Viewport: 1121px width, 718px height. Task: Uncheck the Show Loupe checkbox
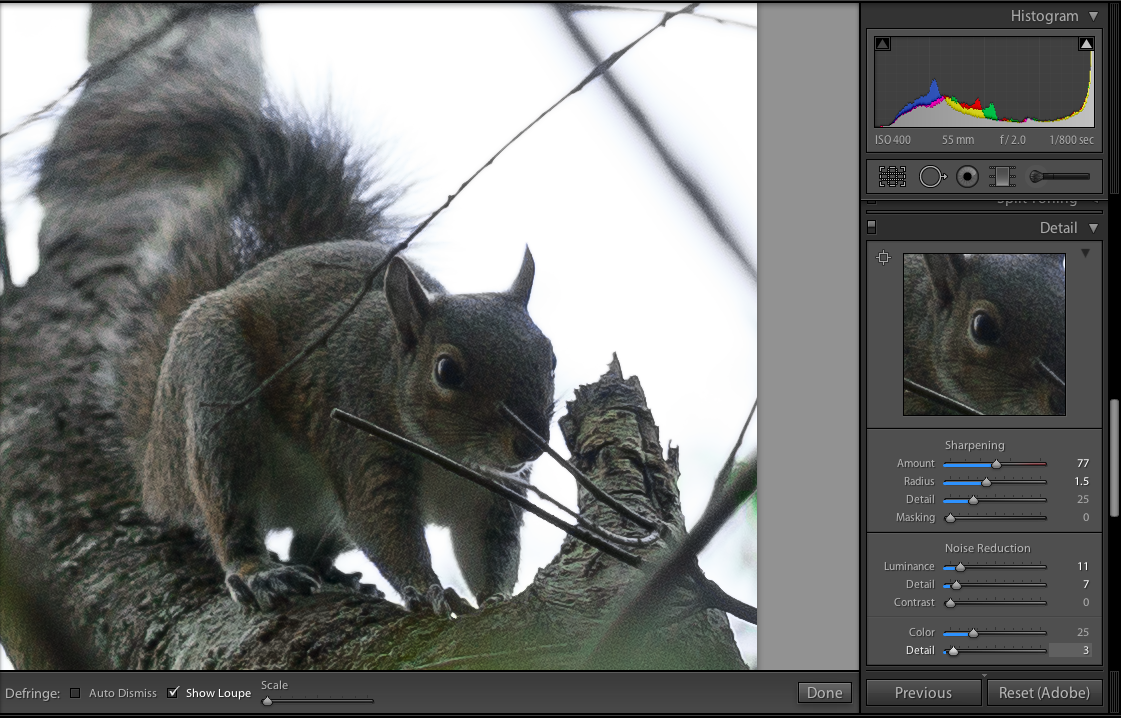click(173, 693)
